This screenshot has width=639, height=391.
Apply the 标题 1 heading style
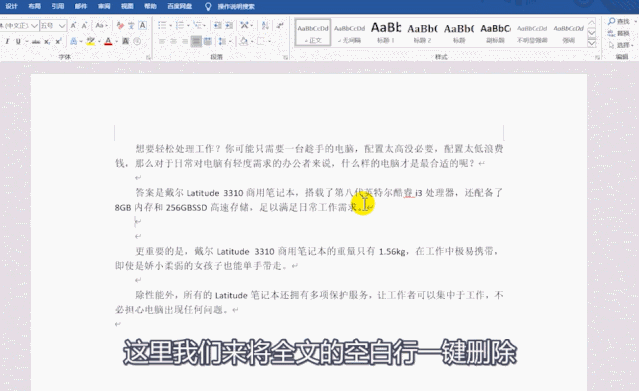click(x=386, y=32)
